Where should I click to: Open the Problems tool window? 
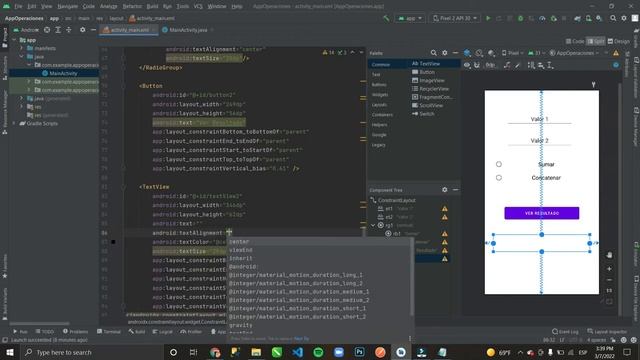[76, 331]
